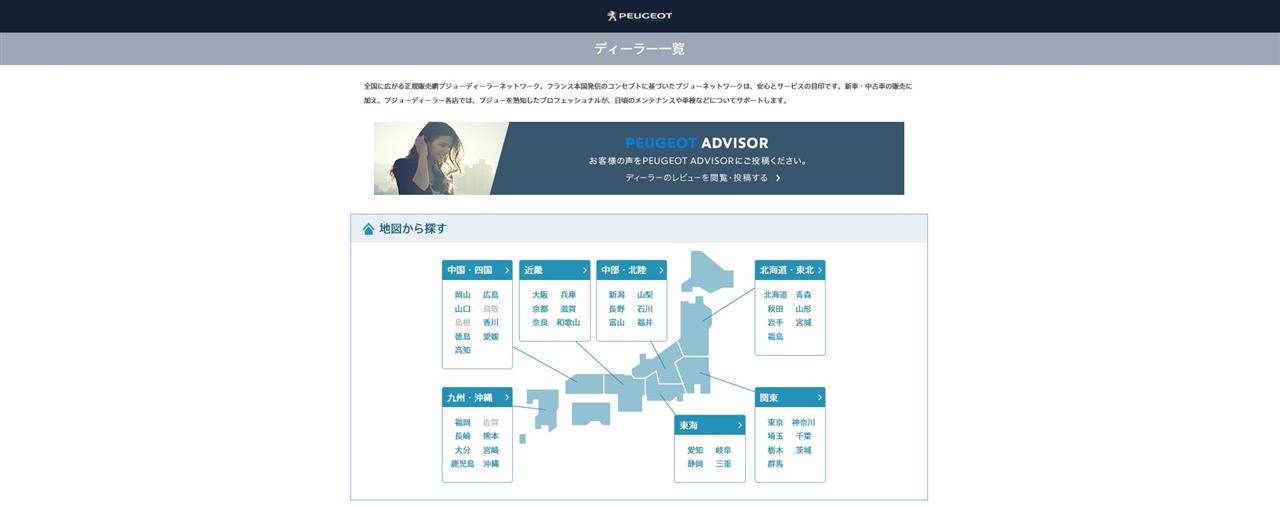Select 岡山 prefecture link
This screenshot has height=507, width=1280.
462,295
